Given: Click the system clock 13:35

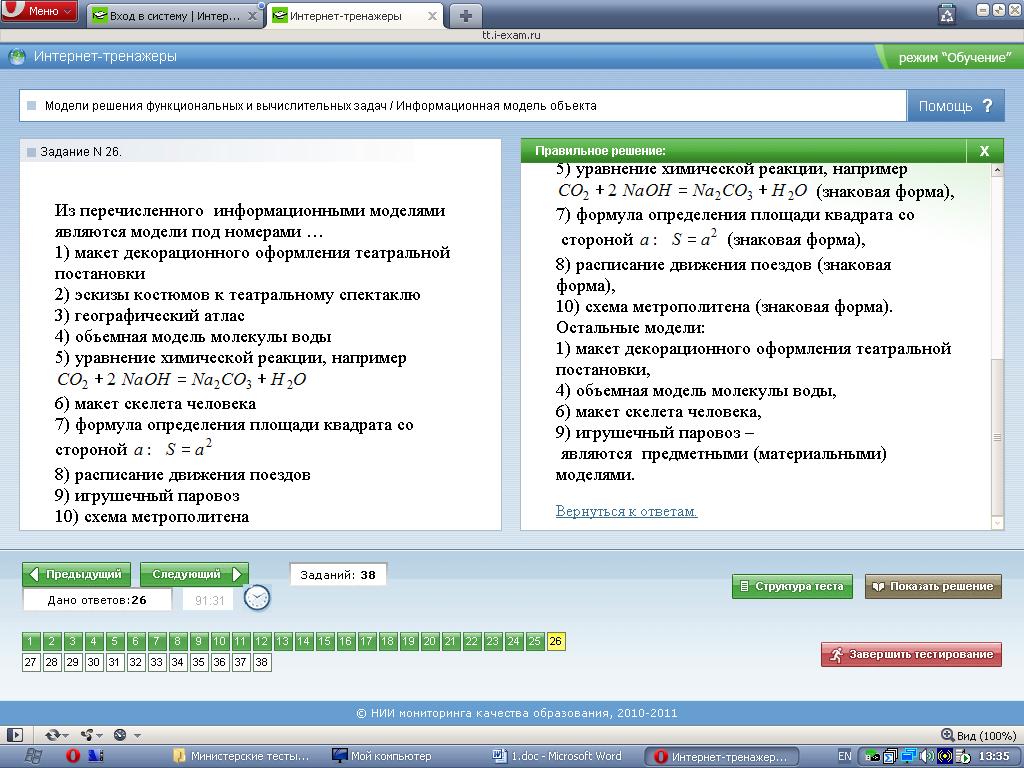Looking at the screenshot, I should pyautogui.click(x=994, y=756).
